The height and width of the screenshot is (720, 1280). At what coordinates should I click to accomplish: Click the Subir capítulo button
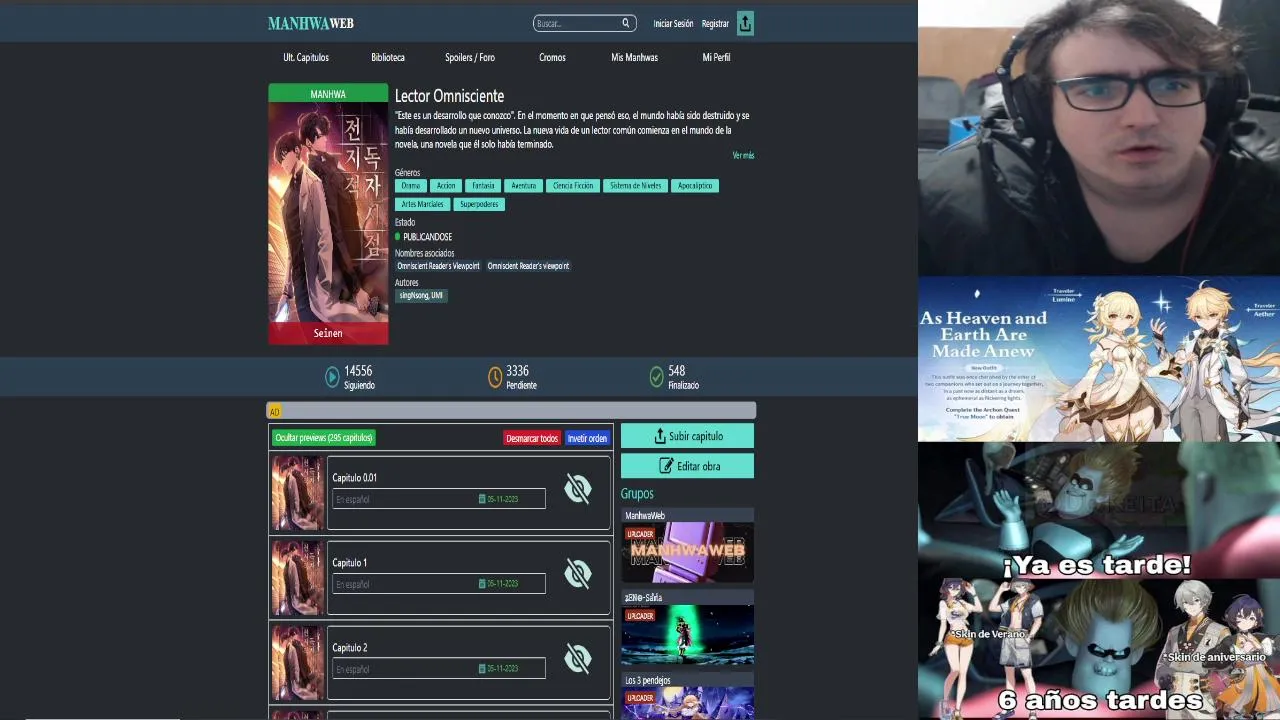pos(687,436)
